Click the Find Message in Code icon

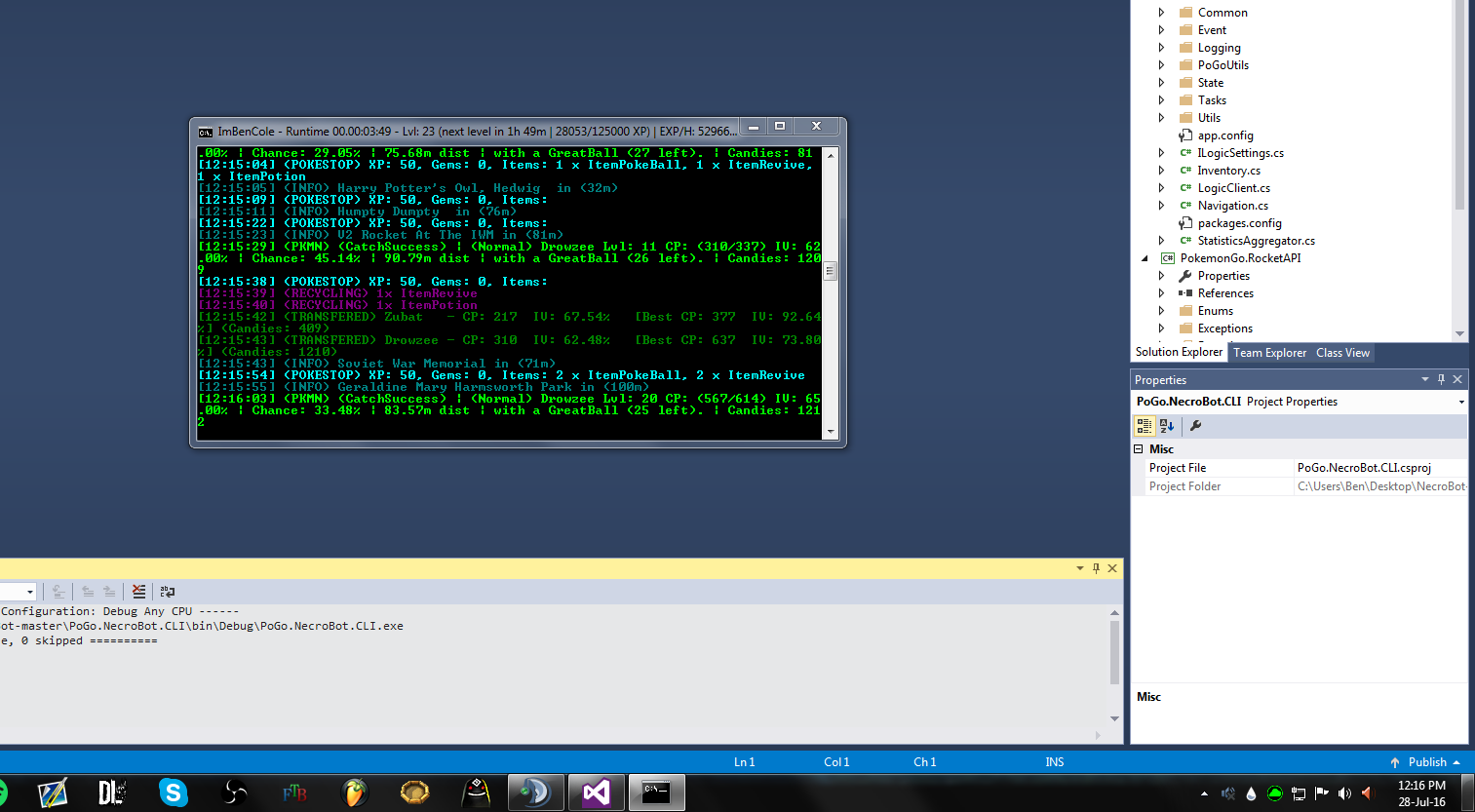tap(59, 592)
